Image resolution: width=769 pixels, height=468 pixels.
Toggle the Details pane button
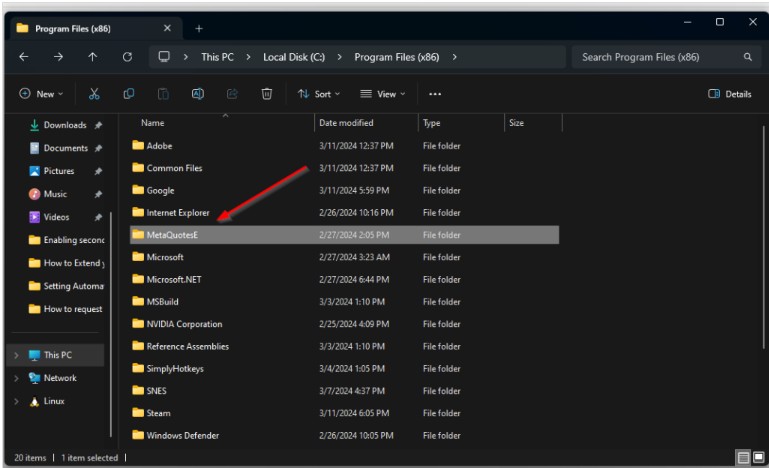pyautogui.click(x=730, y=94)
